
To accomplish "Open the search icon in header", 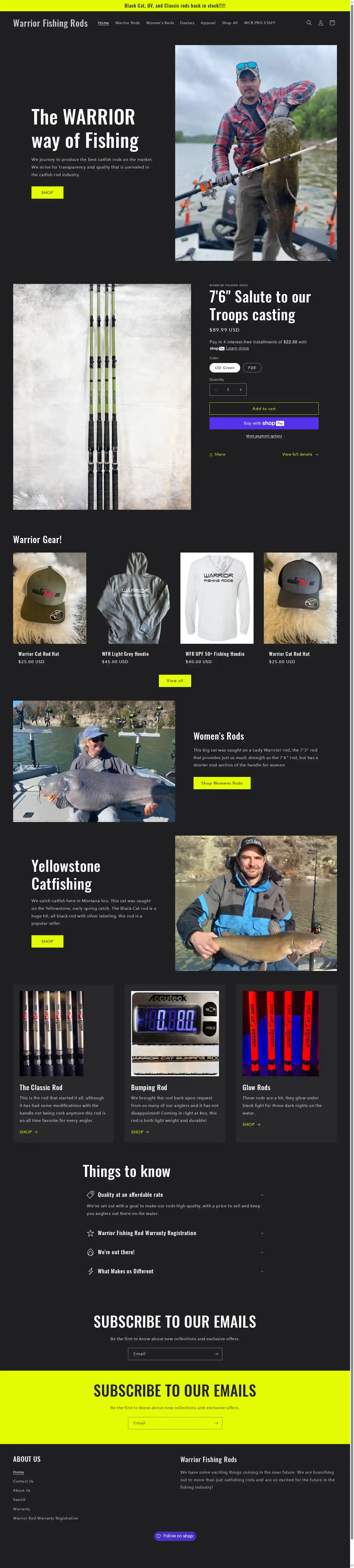I will [309, 23].
